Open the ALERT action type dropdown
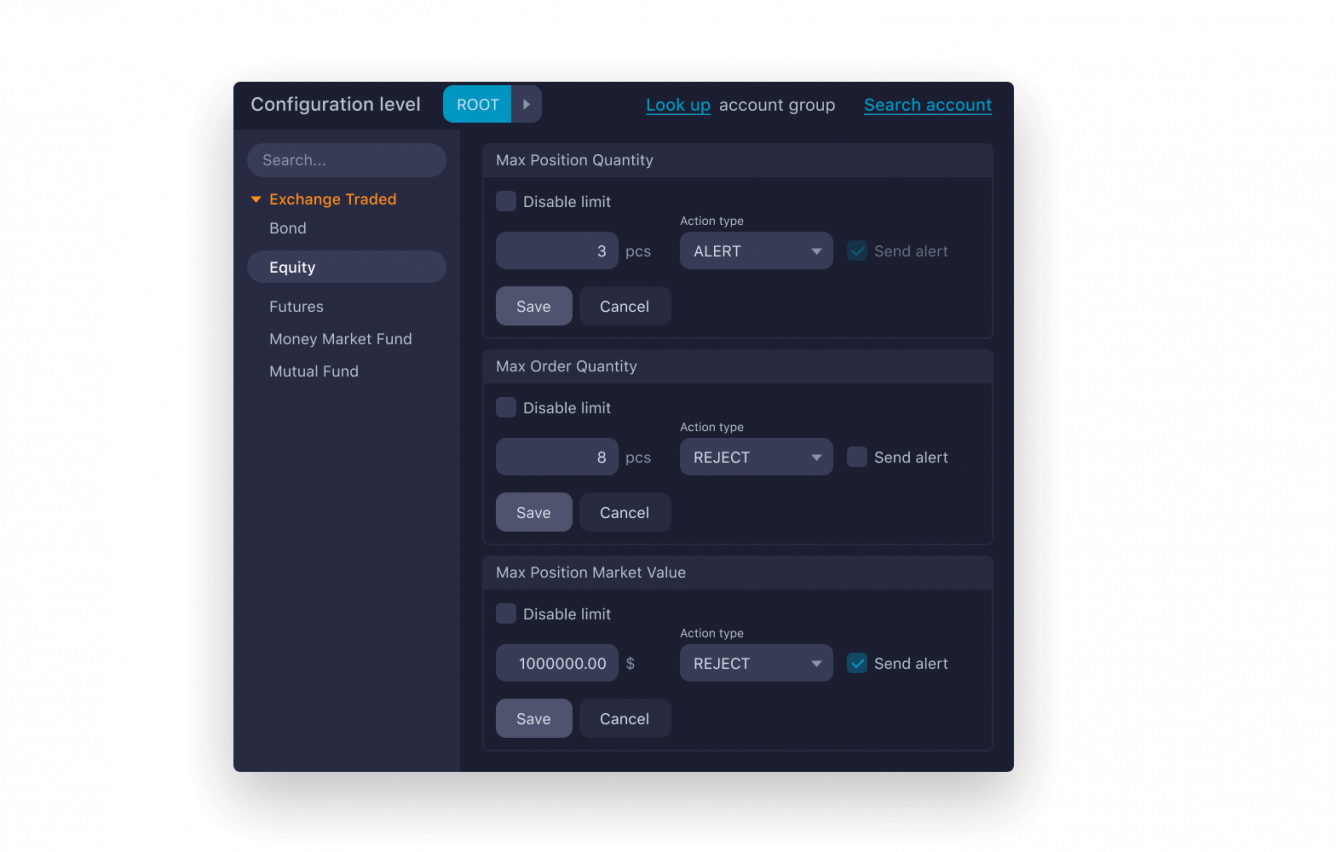Image resolution: width=1336 pixels, height=852 pixels. 756,250
